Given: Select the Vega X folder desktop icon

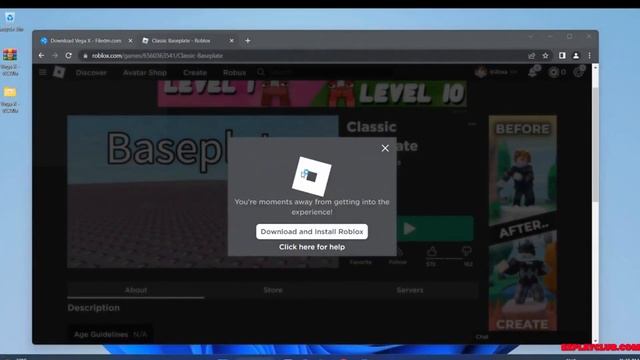Looking at the screenshot, I should [x=10, y=99].
